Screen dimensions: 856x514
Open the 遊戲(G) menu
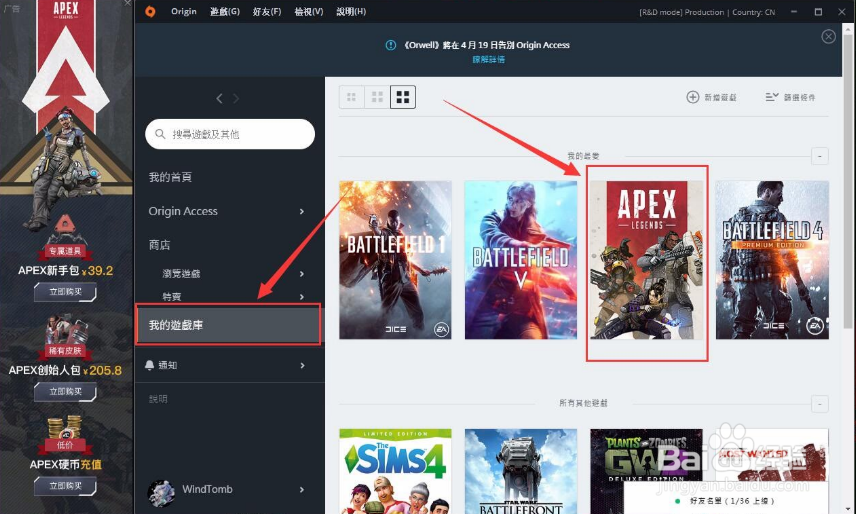[225, 11]
